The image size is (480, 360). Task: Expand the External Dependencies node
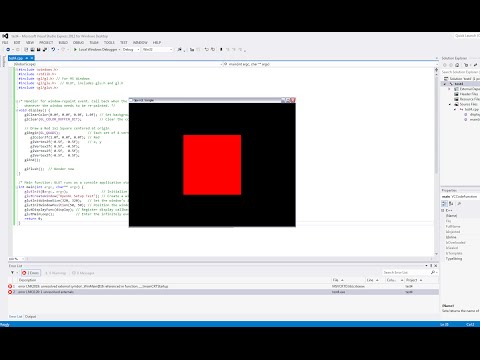click(449, 89)
